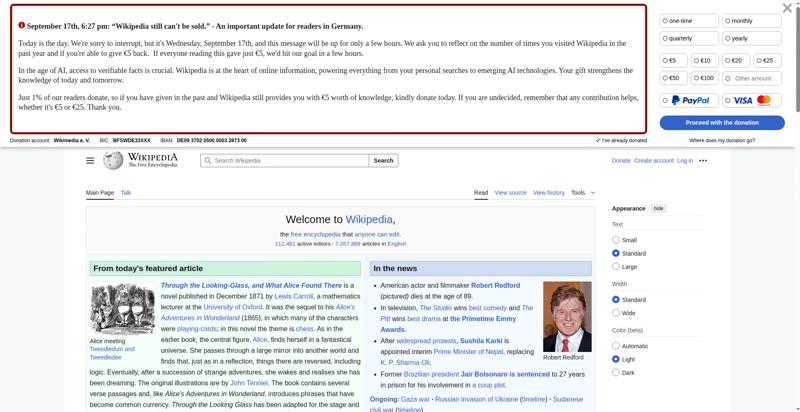Set text size to Large
Image resolution: width=800 pixels, height=412 pixels.
[x=616, y=266]
